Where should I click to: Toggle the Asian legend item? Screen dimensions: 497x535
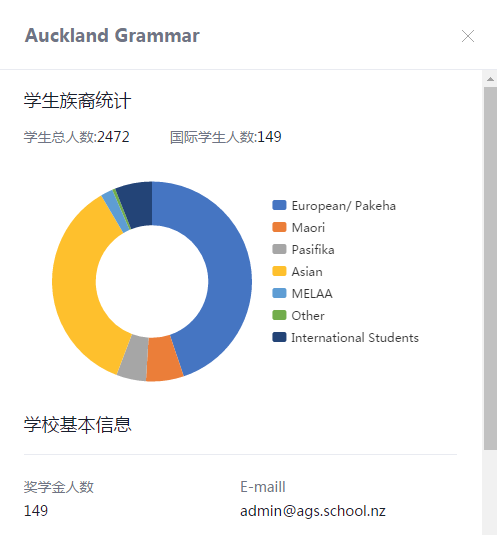tap(297, 272)
